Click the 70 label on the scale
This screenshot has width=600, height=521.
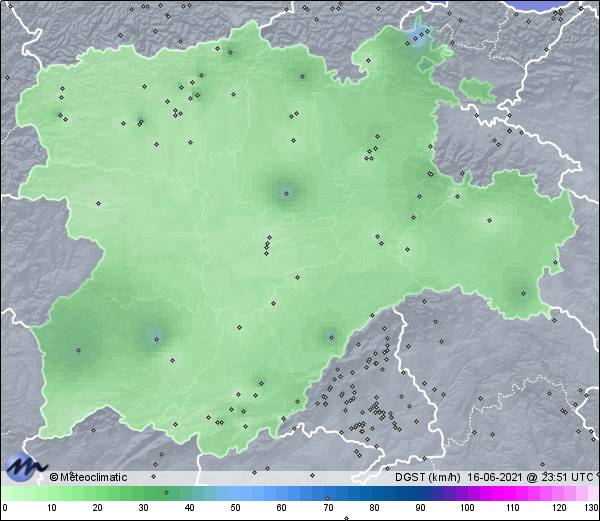pos(328,507)
